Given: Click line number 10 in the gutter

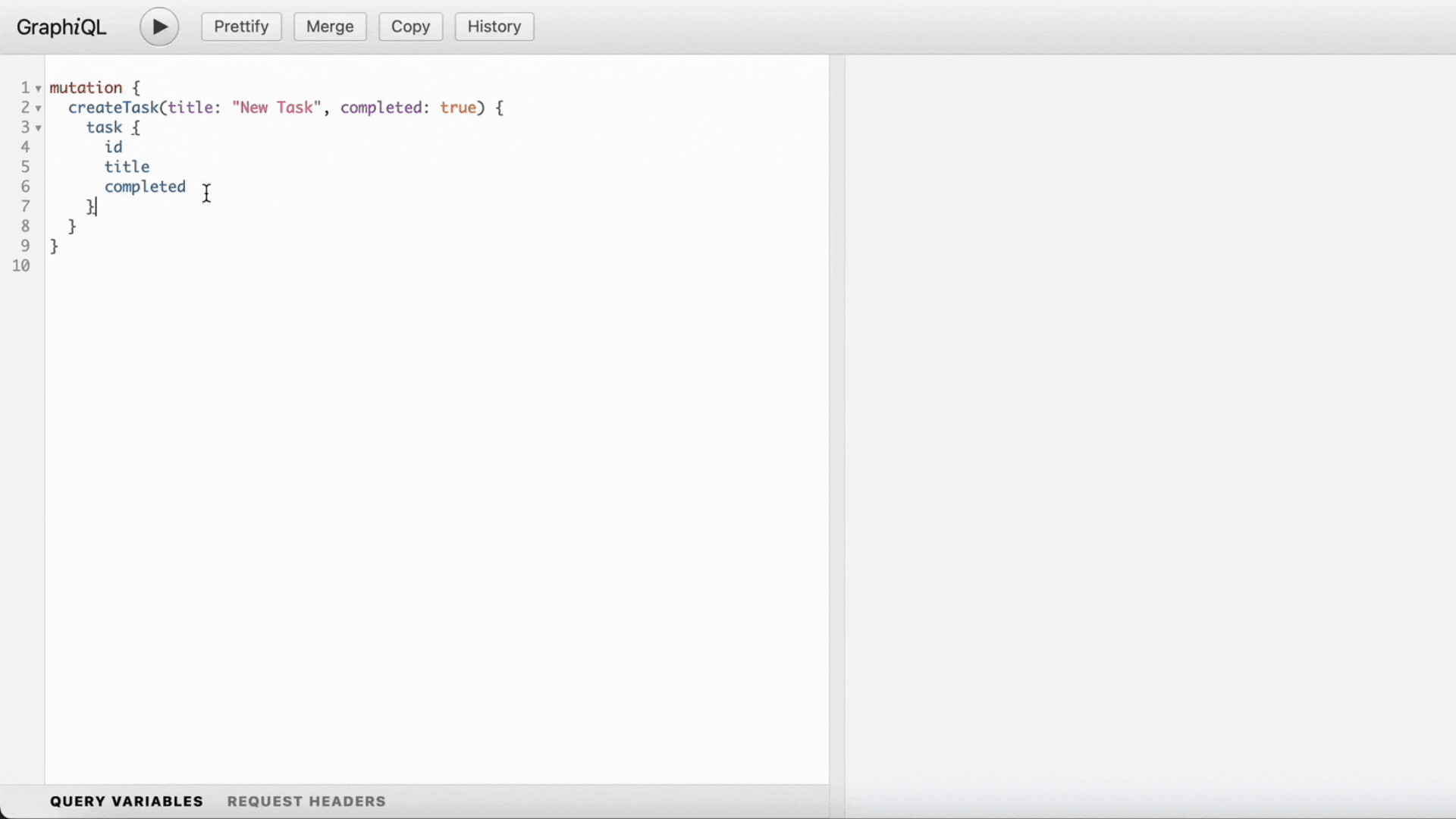Looking at the screenshot, I should [x=21, y=266].
